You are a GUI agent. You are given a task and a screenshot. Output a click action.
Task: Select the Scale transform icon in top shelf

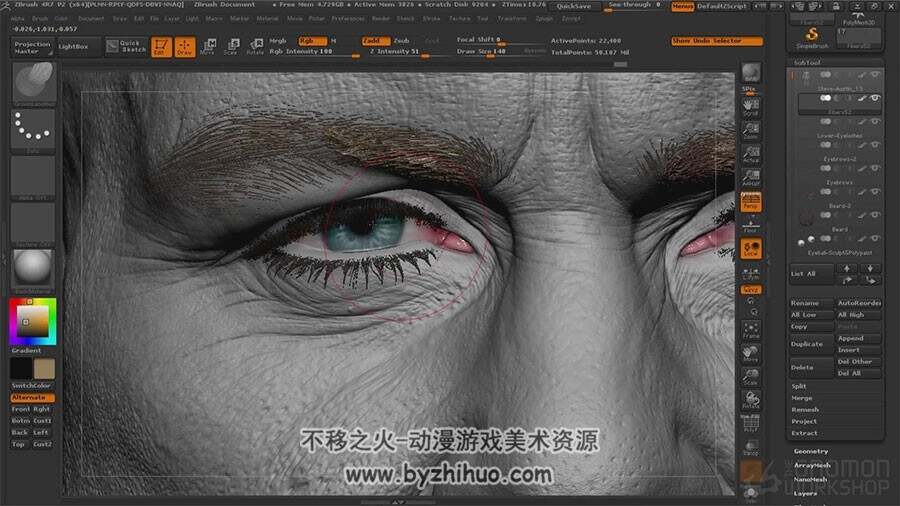231,46
